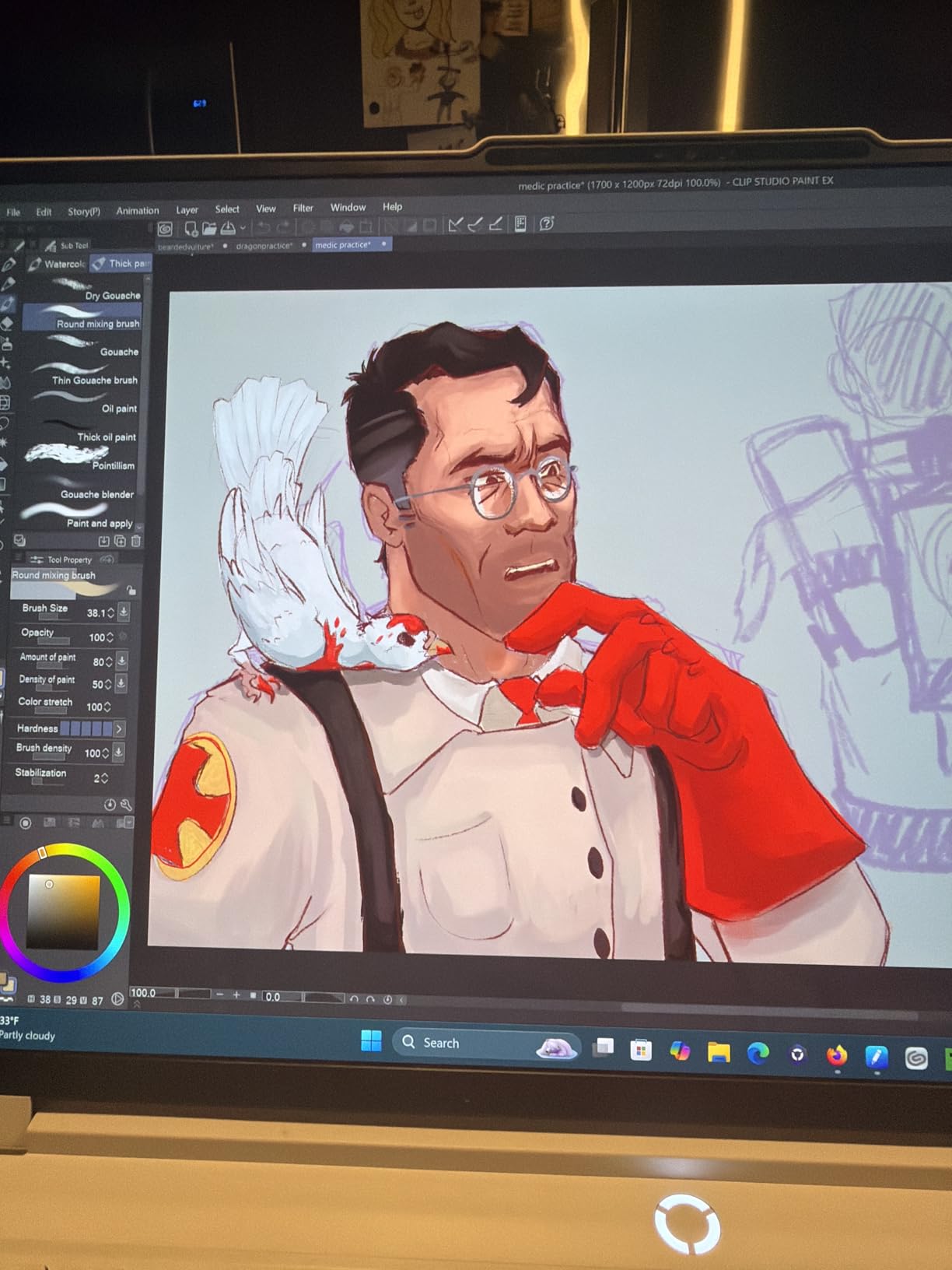Open the Clip Studio launcher icon
This screenshot has height=1270, width=952.
(x=165, y=229)
